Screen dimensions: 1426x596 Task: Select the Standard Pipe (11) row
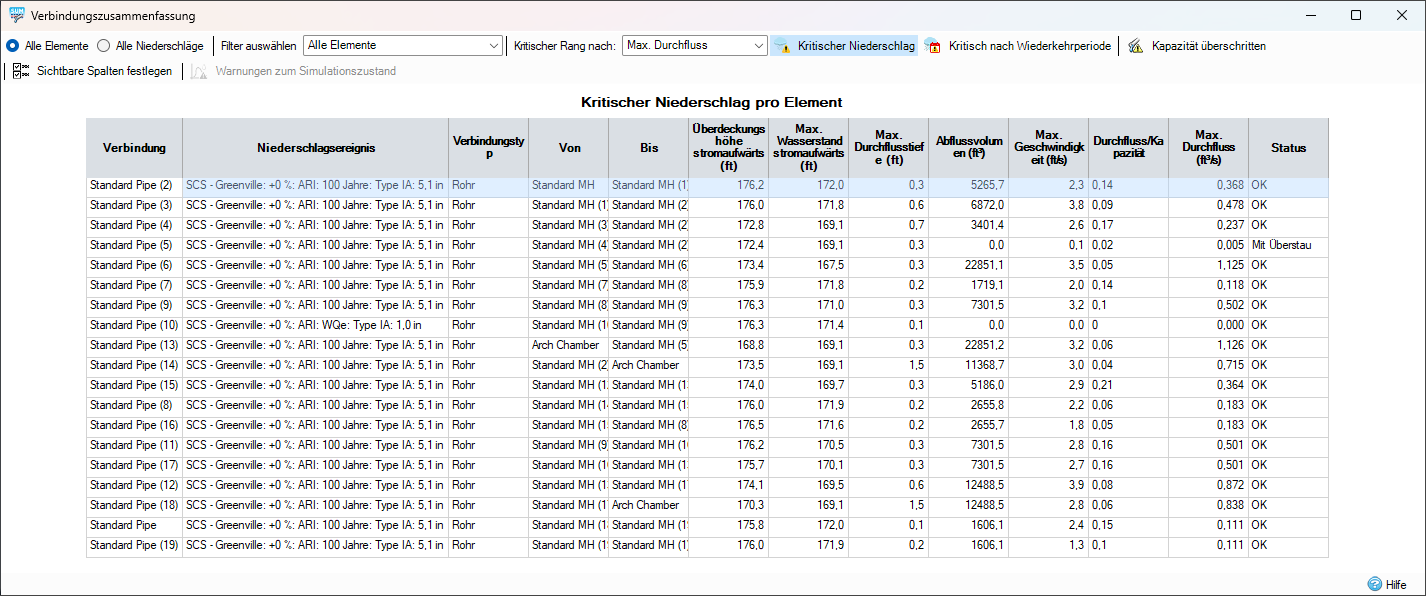click(708, 445)
